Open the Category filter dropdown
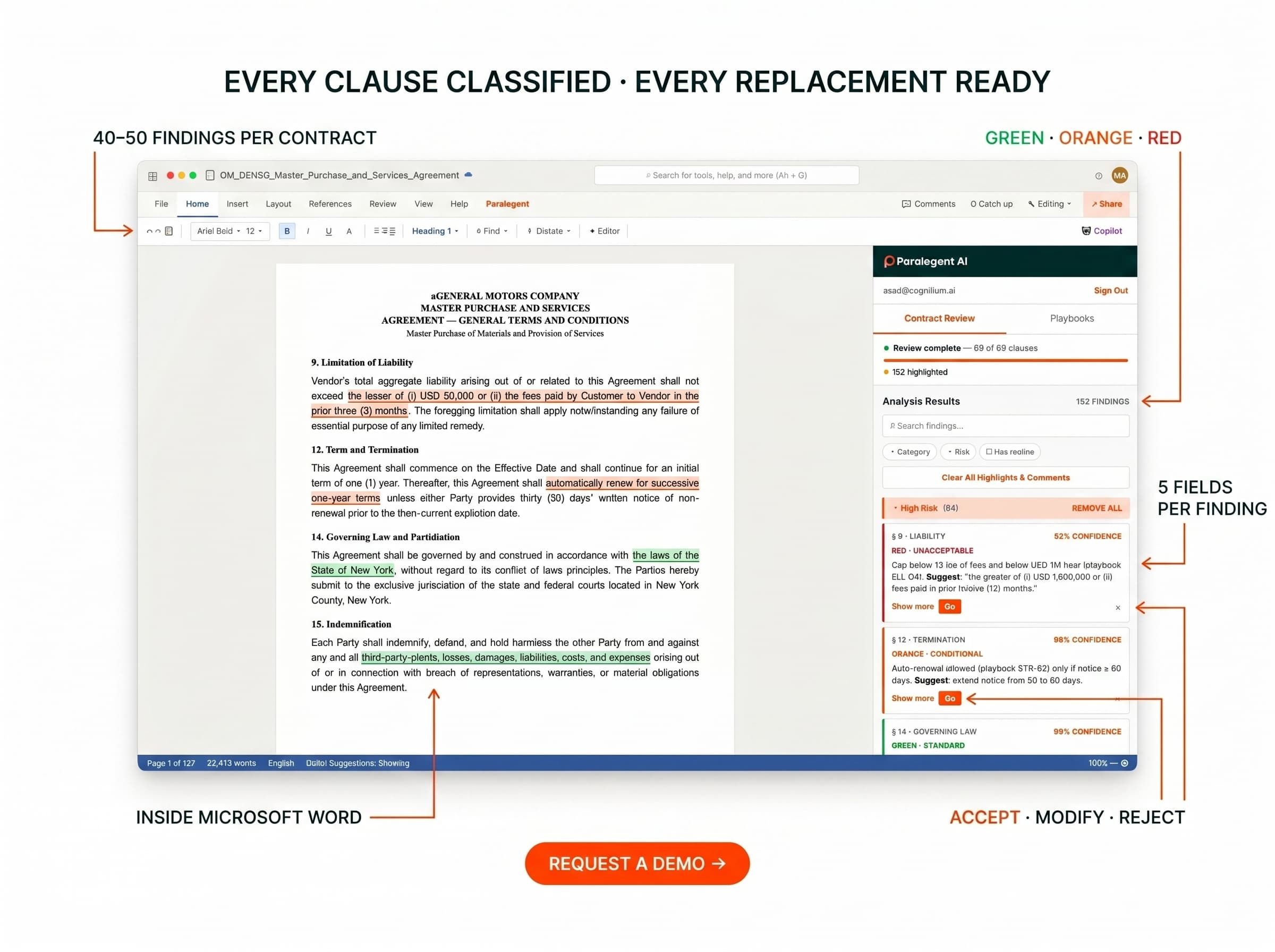Viewport: 1275px width, 952px height. tap(909, 452)
